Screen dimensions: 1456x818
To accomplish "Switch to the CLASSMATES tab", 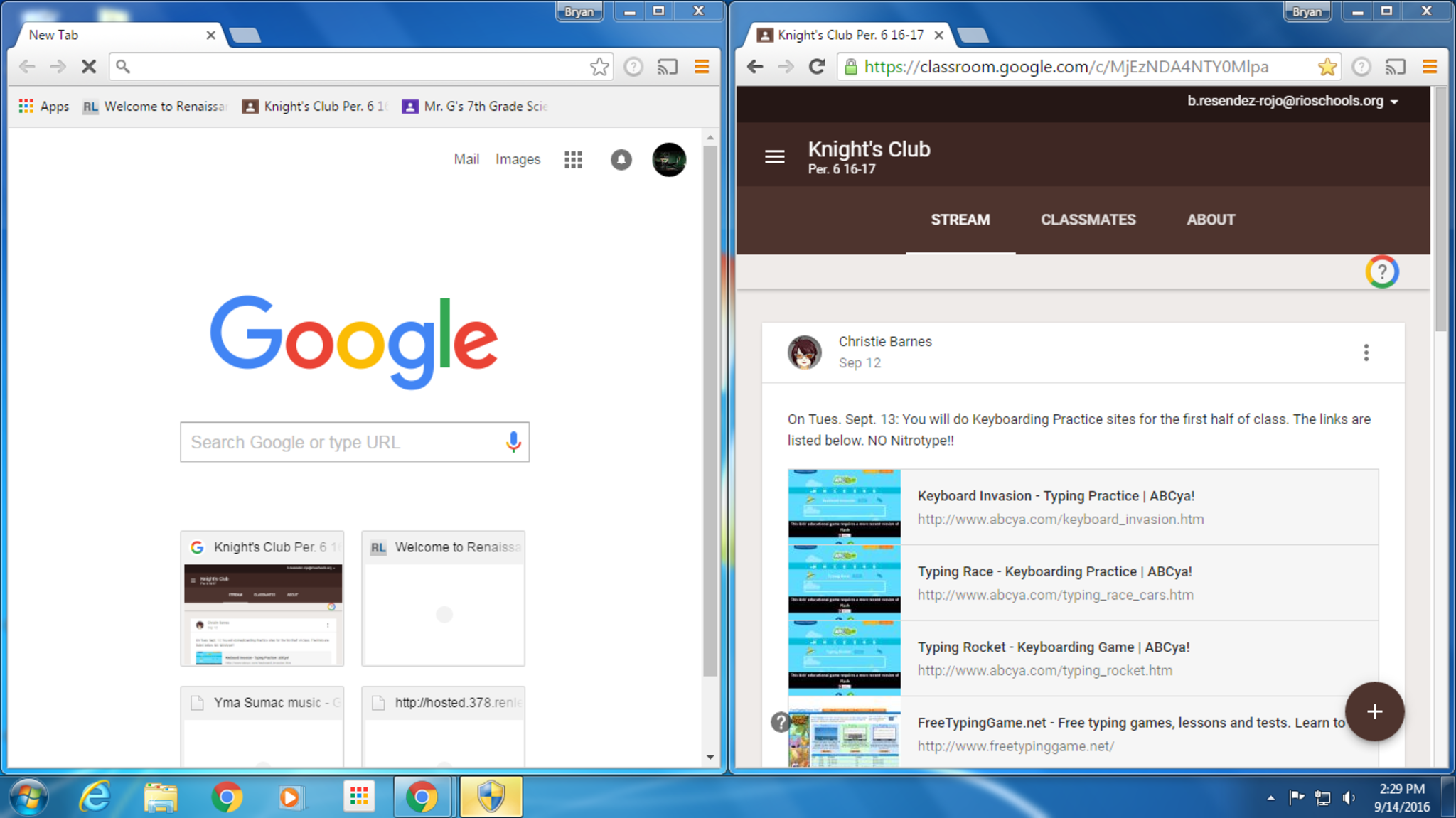I will click(1088, 220).
